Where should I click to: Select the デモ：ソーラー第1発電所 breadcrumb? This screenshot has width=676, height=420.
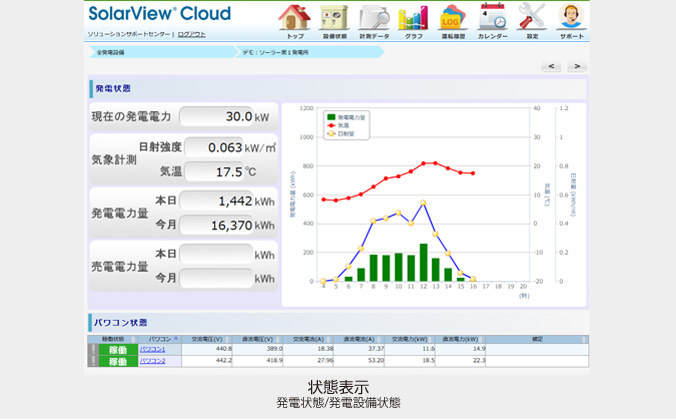275,52
